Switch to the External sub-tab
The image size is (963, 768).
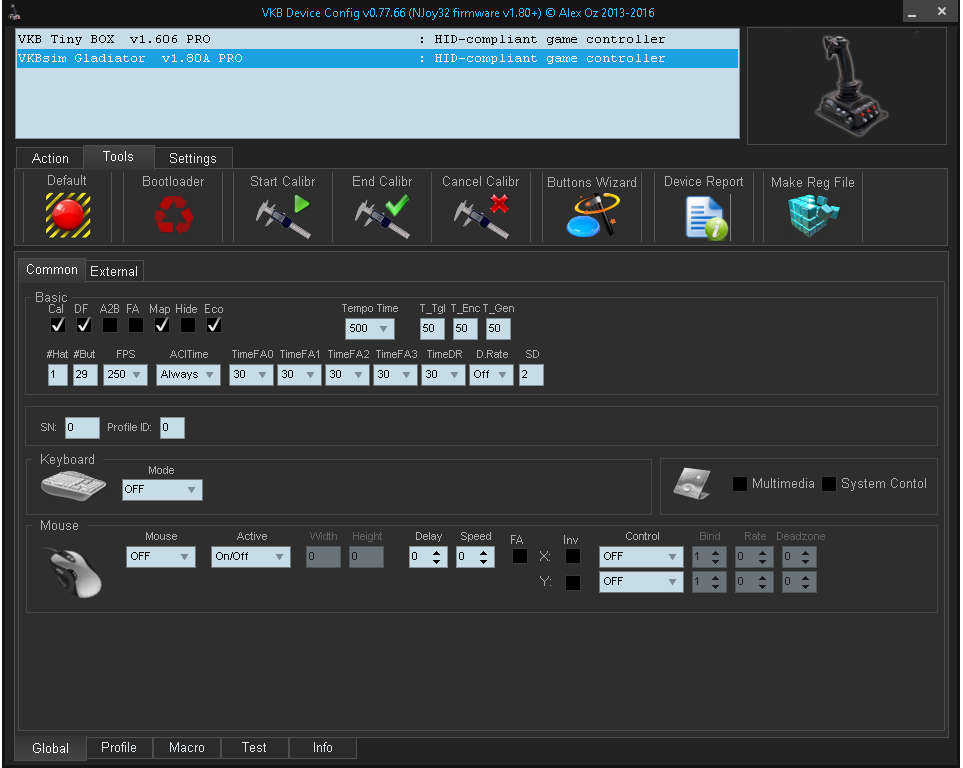pos(114,271)
